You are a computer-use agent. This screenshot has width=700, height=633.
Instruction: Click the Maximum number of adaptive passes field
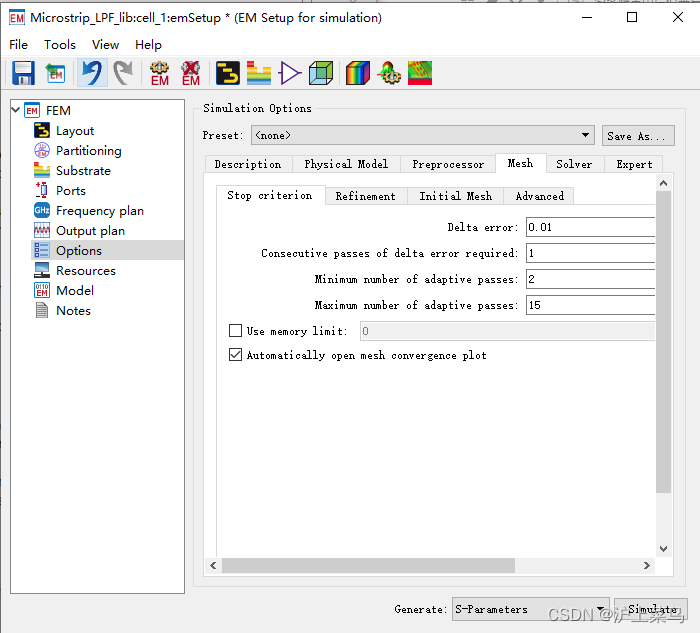[x=590, y=305]
